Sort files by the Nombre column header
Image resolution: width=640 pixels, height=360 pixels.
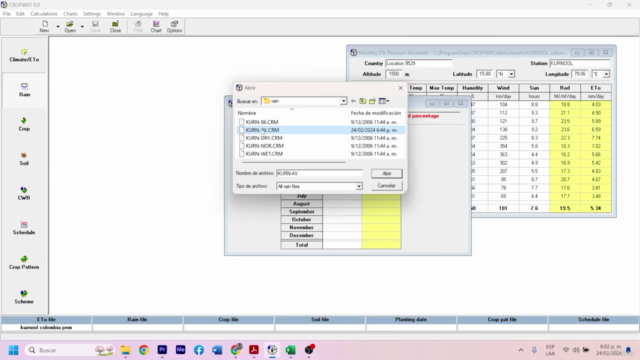247,113
